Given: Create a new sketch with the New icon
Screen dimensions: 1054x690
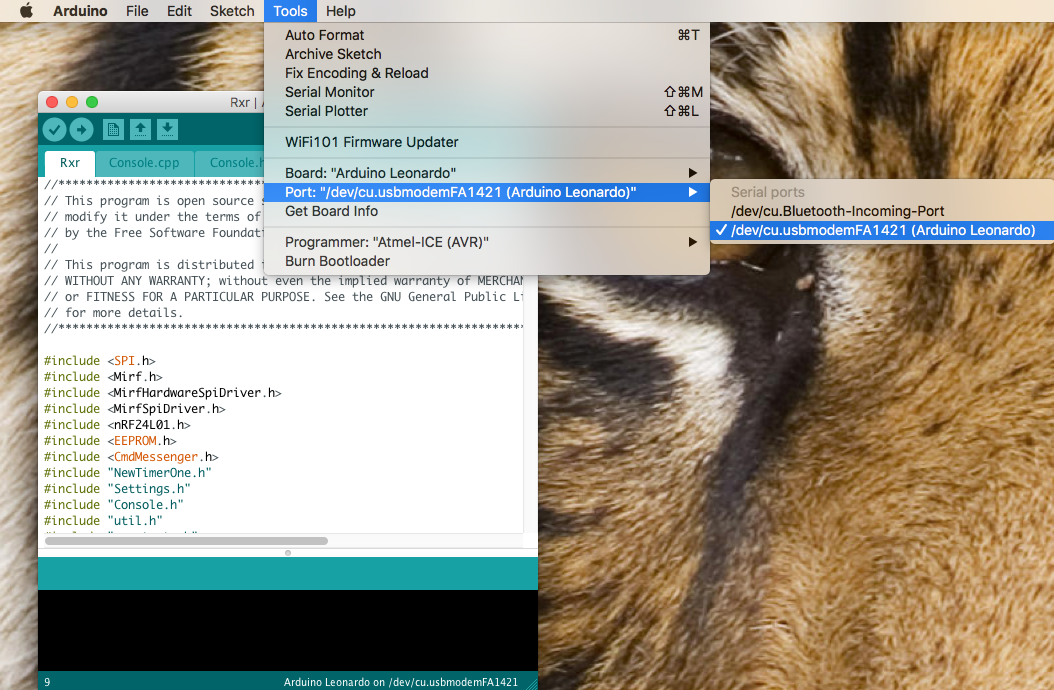Looking at the screenshot, I should click(113, 129).
